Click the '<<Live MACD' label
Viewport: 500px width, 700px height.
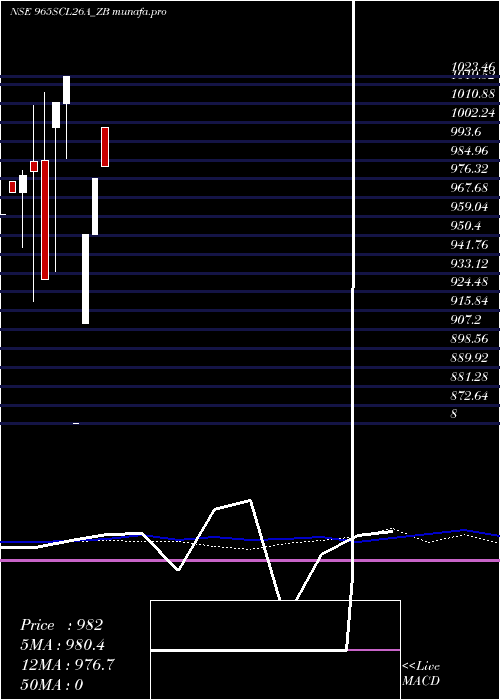click(421, 674)
